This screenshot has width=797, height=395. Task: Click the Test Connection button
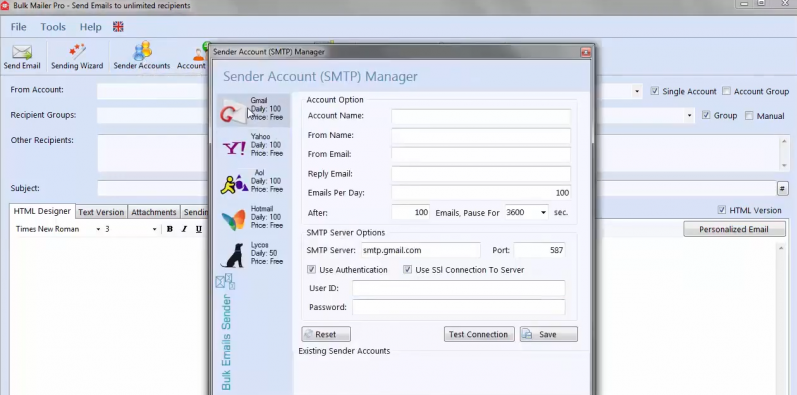(x=479, y=334)
